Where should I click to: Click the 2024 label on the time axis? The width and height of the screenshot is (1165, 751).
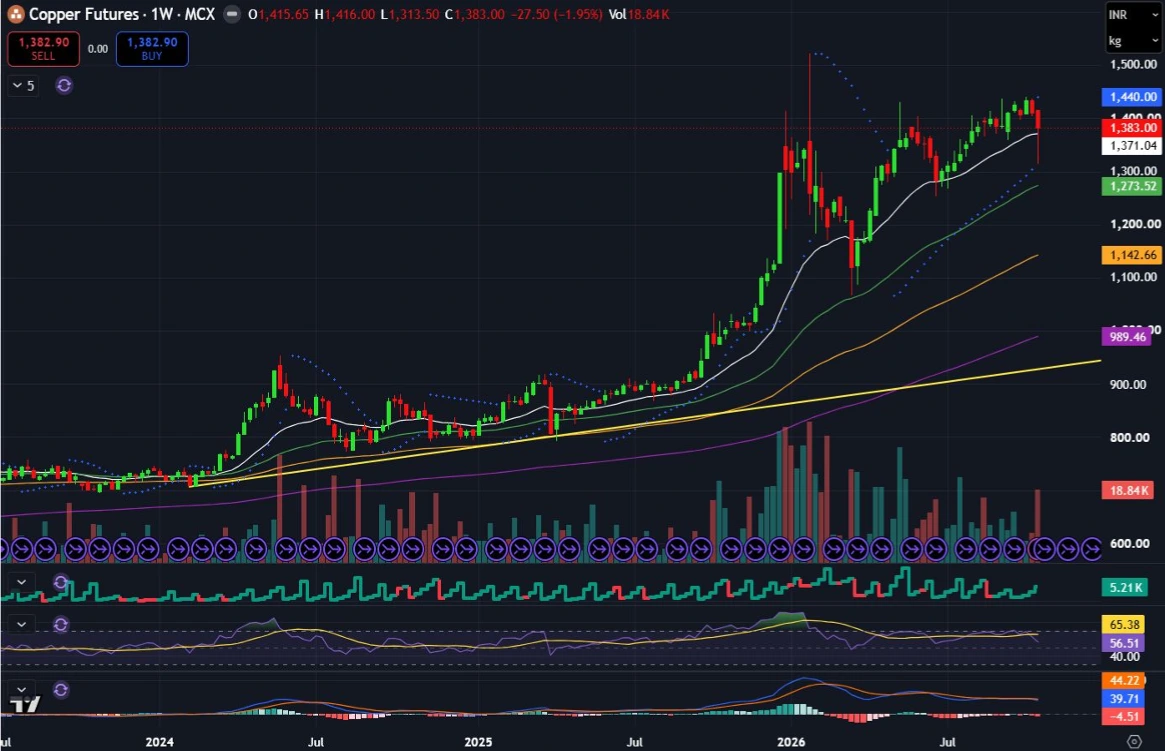[159, 742]
